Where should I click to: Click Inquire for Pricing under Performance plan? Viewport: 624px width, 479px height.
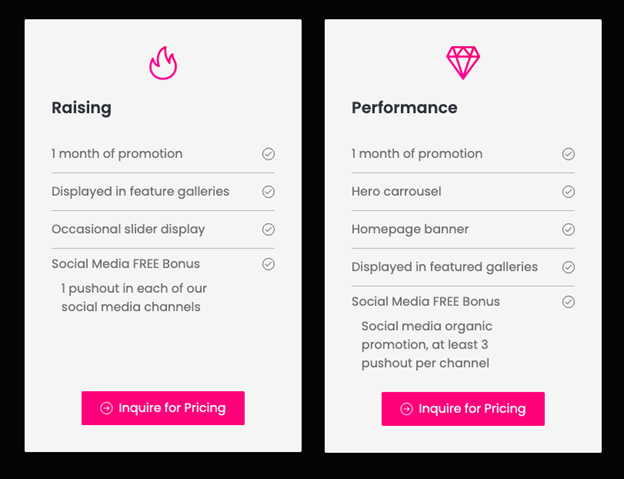pyautogui.click(x=463, y=409)
